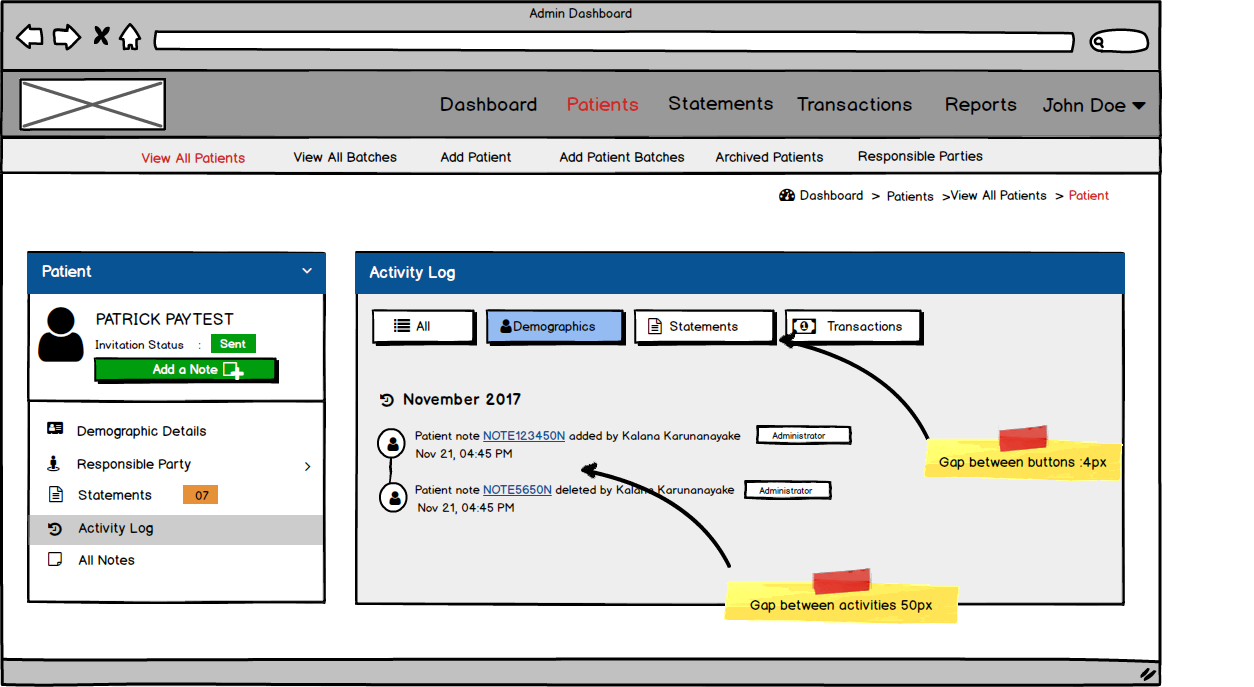The width and height of the screenshot is (1254, 687).
Task: Select View All Batches submenu
Action: [x=345, y=157]
